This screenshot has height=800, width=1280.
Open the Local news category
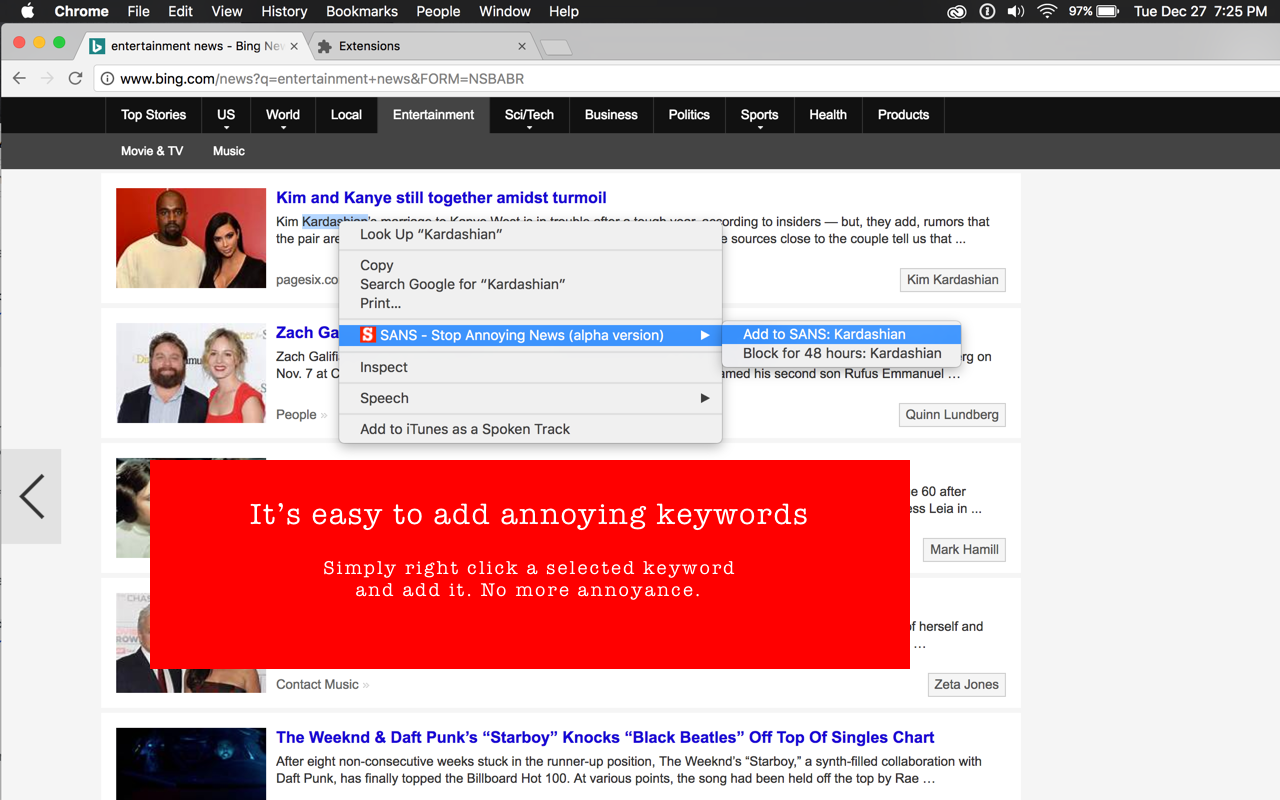346,115
